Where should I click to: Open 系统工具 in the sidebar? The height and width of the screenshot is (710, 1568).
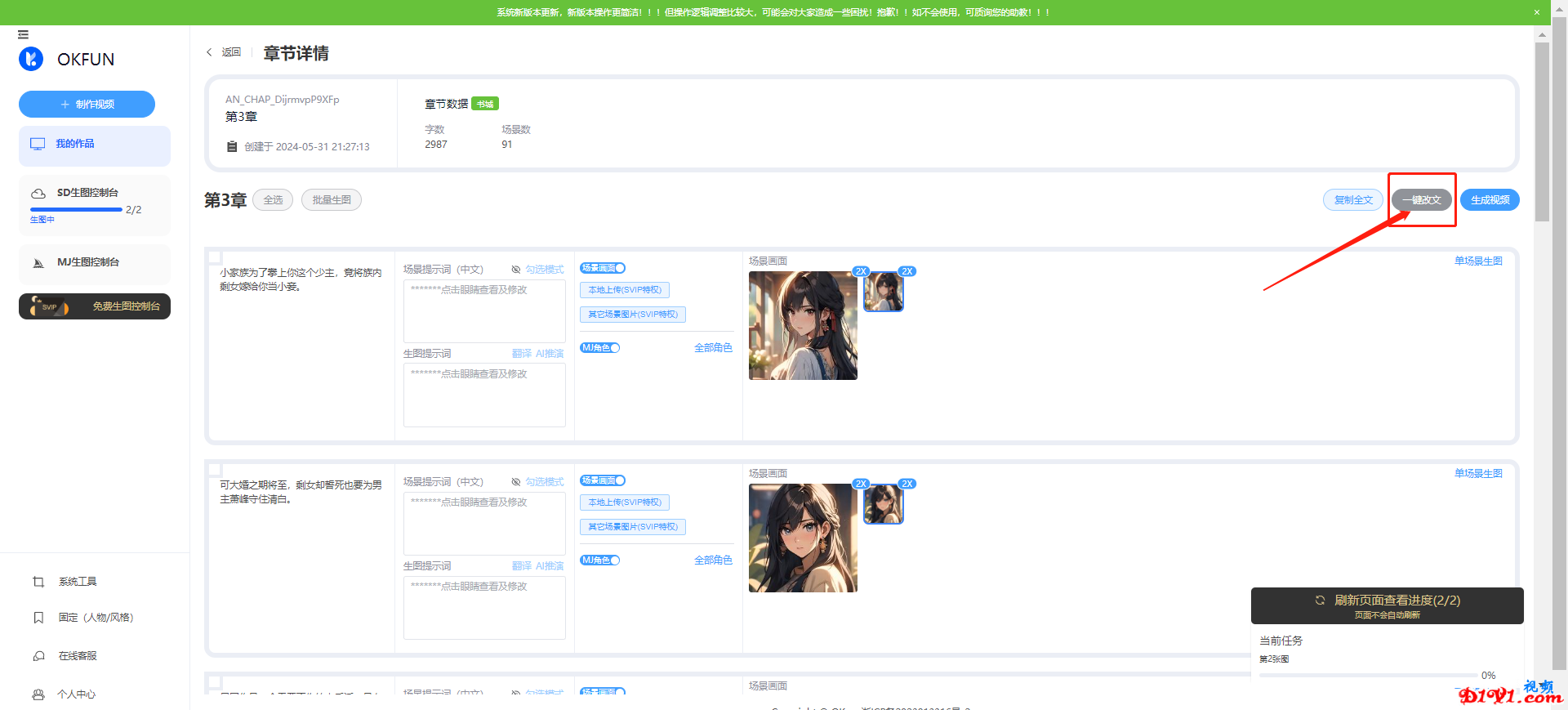(x=78, y=582)
